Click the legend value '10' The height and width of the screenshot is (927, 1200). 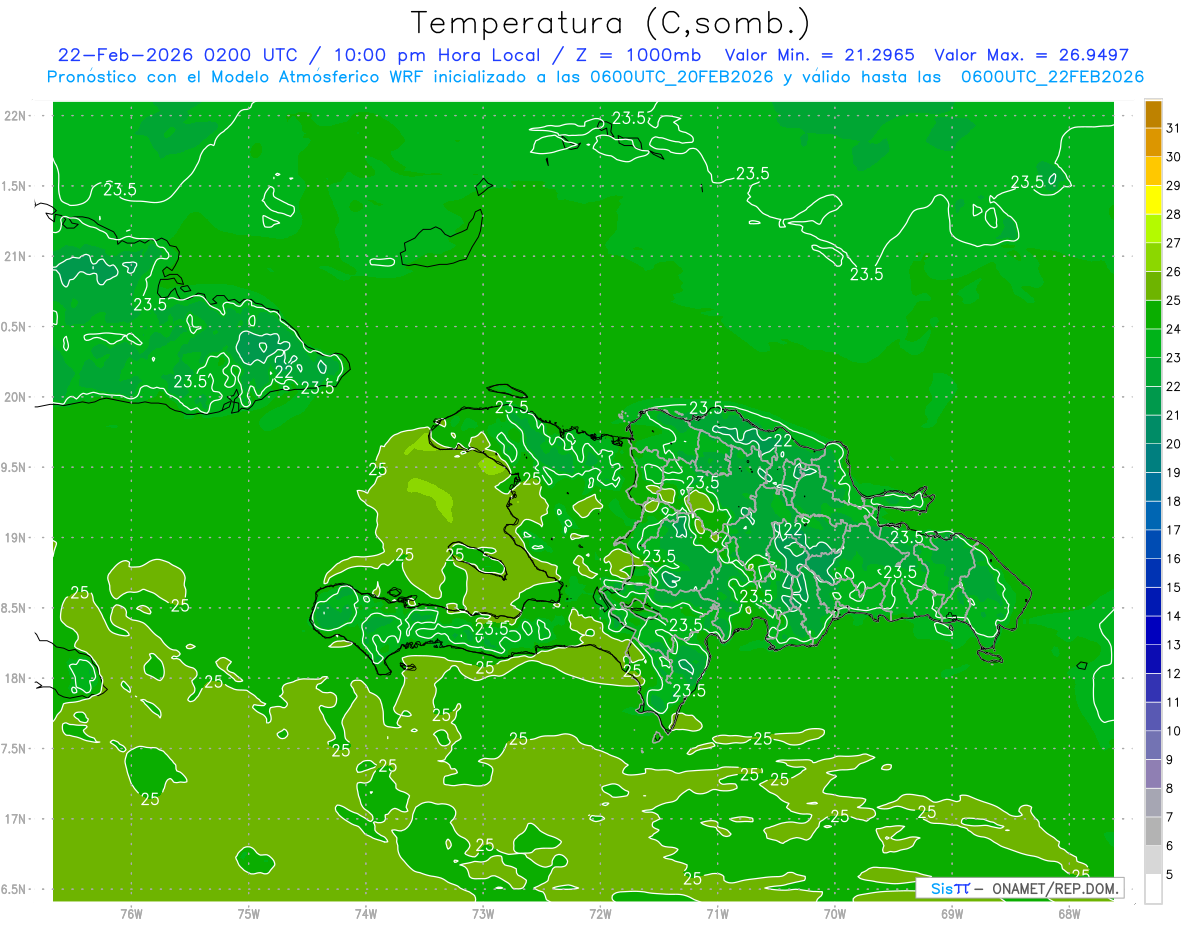click(x=1174, y=731)
